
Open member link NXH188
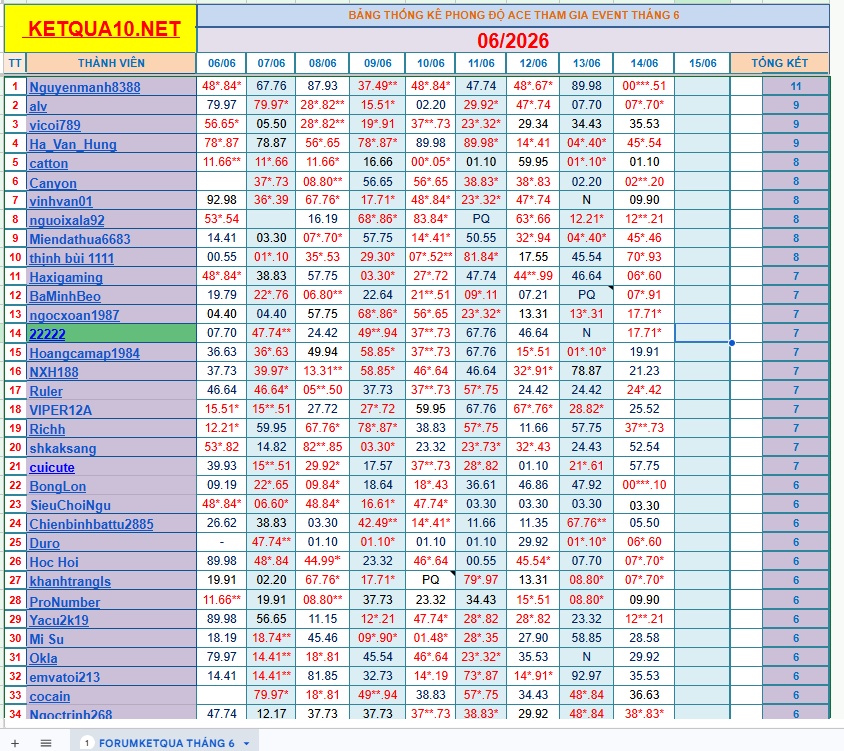pos(53,372)
